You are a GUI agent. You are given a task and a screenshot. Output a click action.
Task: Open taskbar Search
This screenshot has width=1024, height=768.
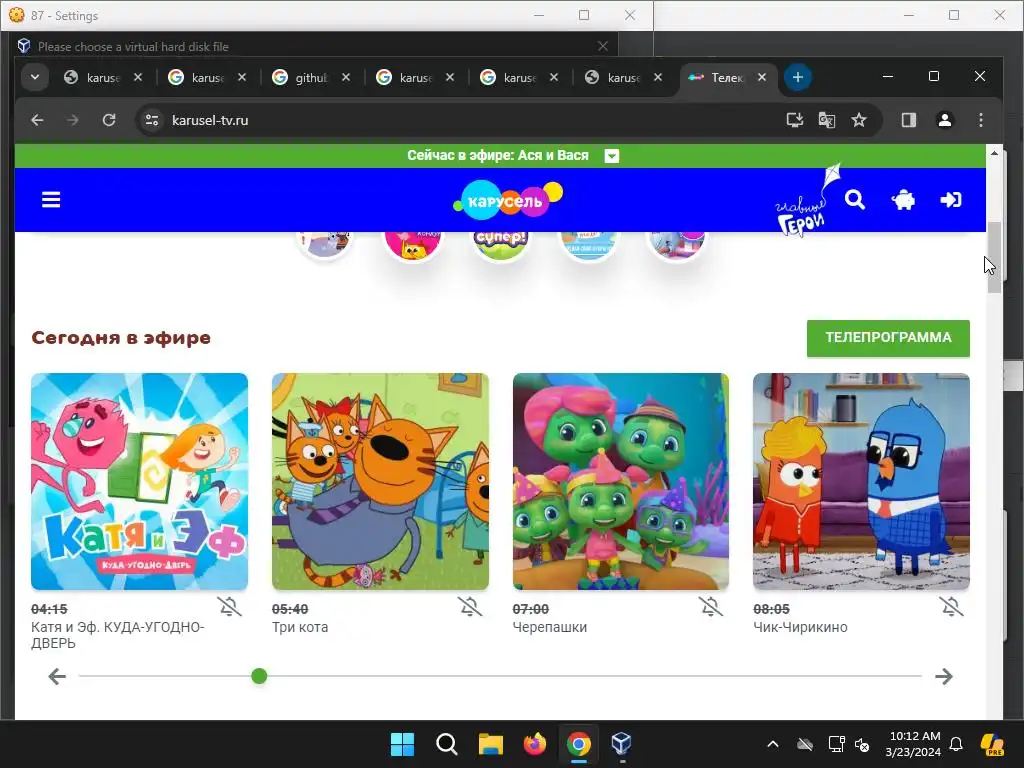(x=447, y=744)
